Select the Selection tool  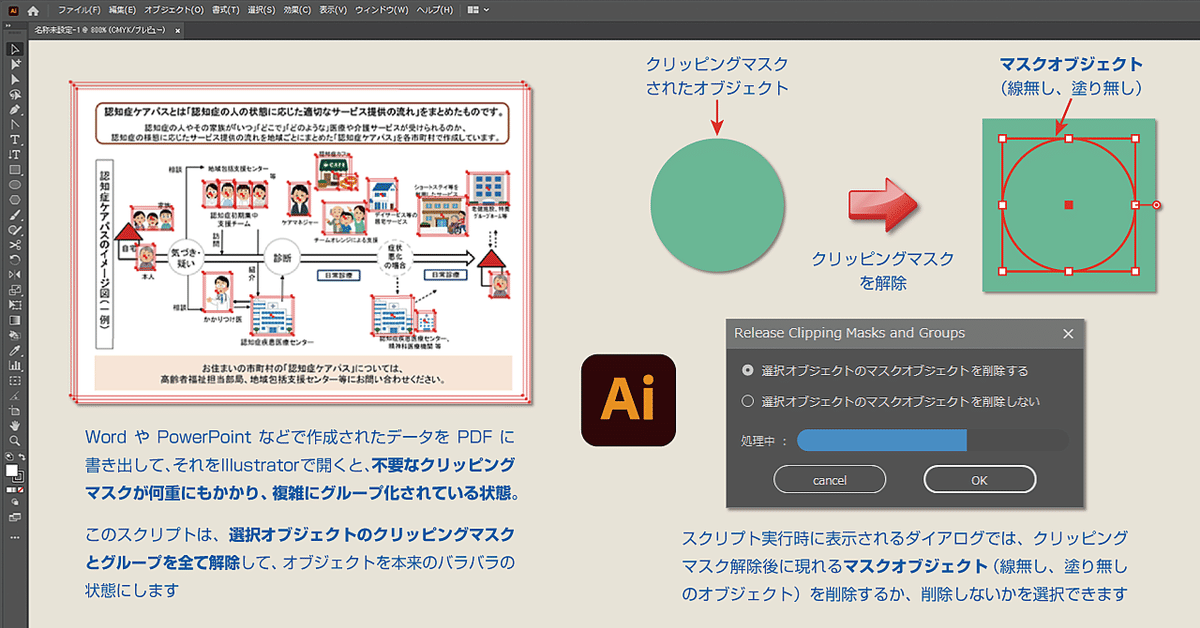(x=14, y=48)
